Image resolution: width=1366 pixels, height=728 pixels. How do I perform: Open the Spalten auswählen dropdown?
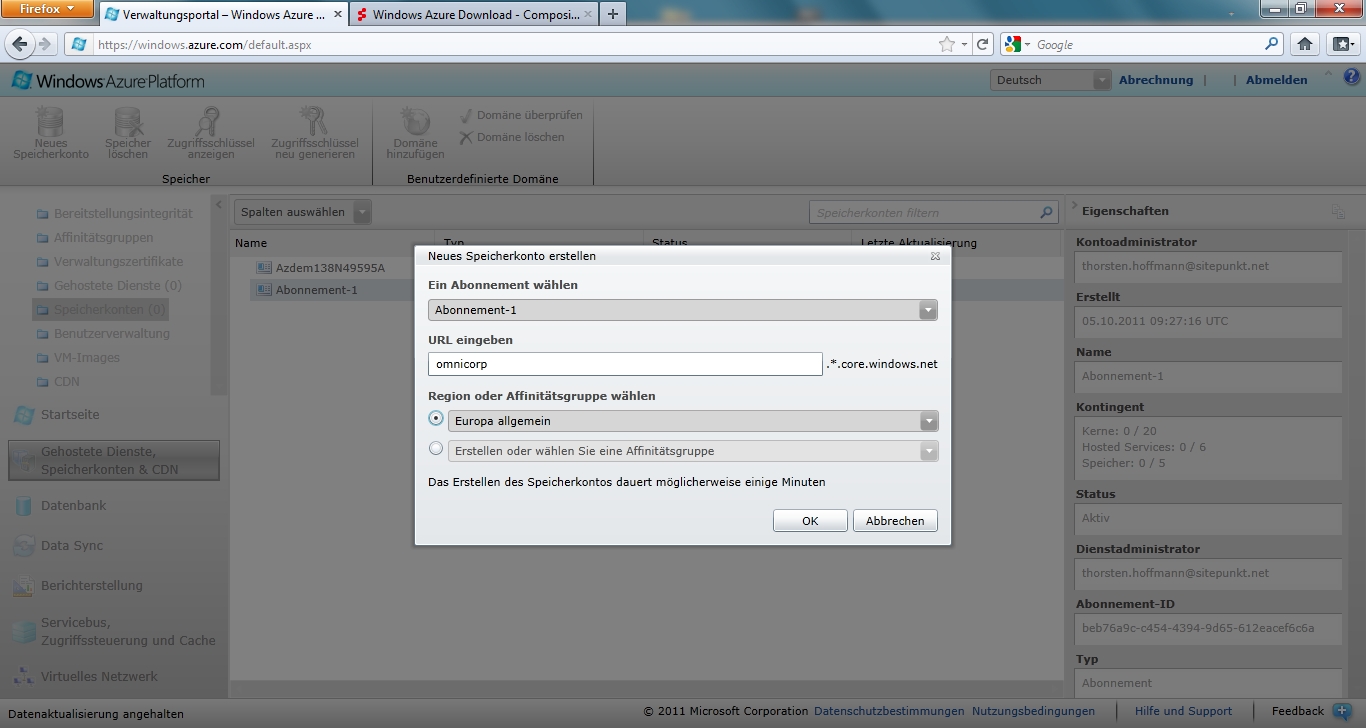tap(361, 212)
